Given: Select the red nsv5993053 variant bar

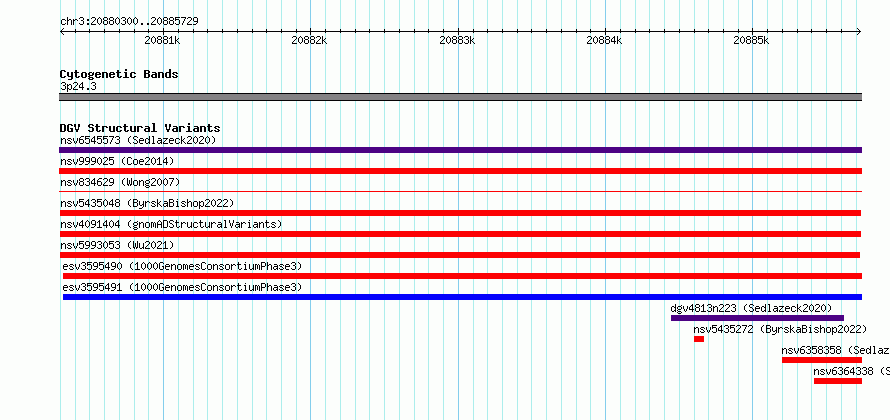Looking at the screenshot, I should 460,255.
